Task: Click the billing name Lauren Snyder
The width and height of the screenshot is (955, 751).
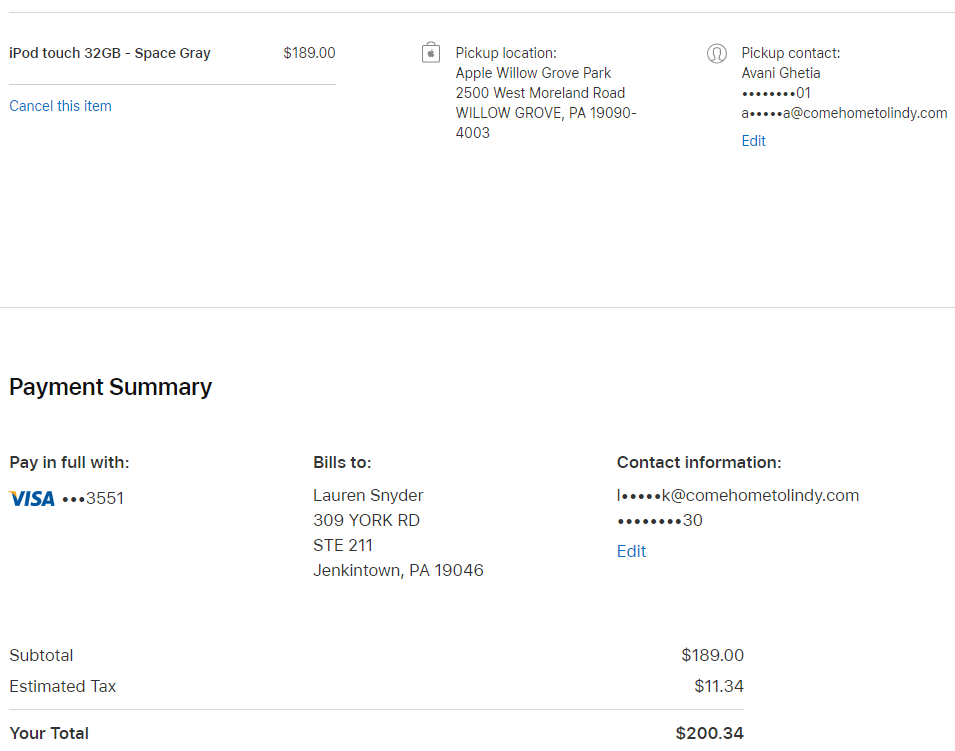Action: [x=368, y=495]
